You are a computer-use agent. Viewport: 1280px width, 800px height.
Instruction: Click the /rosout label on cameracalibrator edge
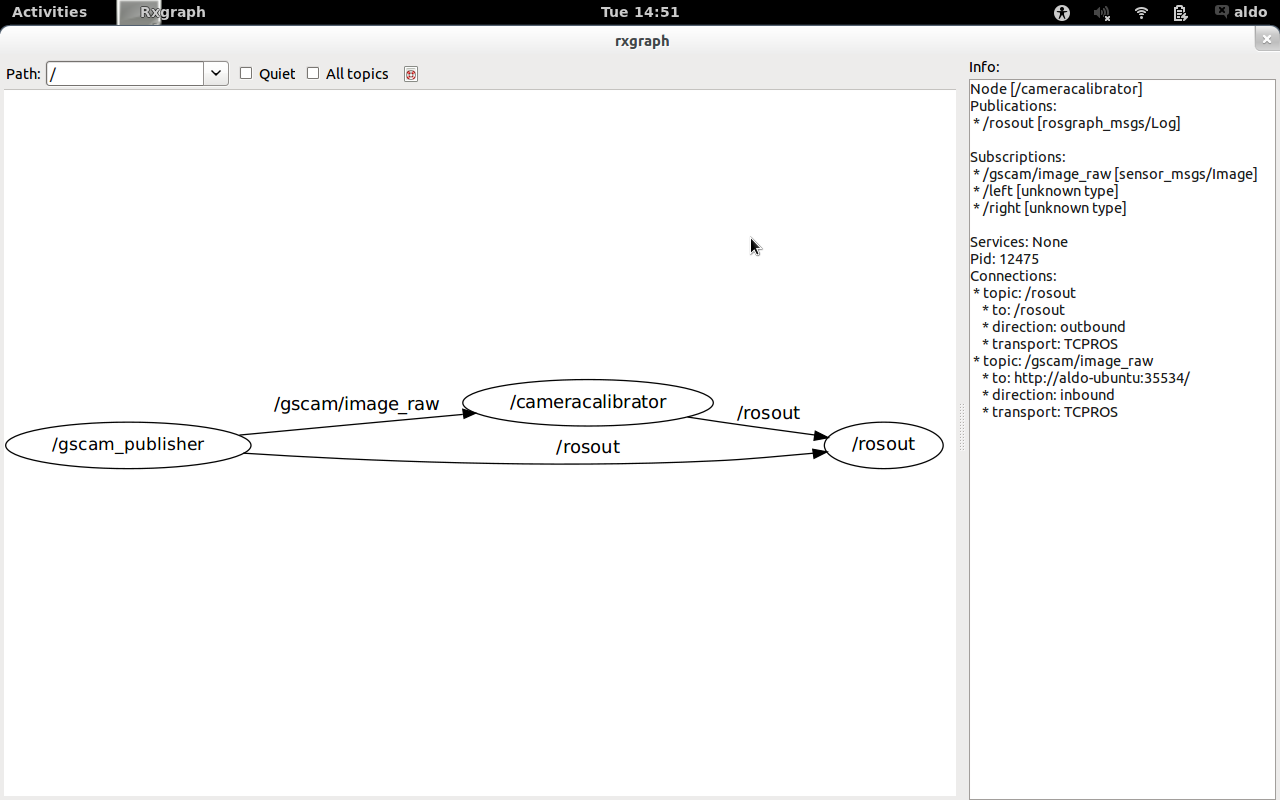(768, 413)
